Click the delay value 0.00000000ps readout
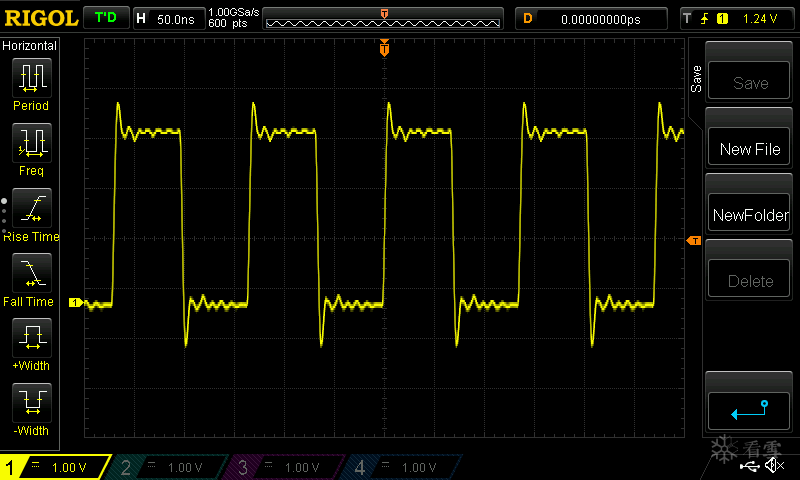Viewport: 800px width, 480px height. pyautogui.click(x=601, y=19)
